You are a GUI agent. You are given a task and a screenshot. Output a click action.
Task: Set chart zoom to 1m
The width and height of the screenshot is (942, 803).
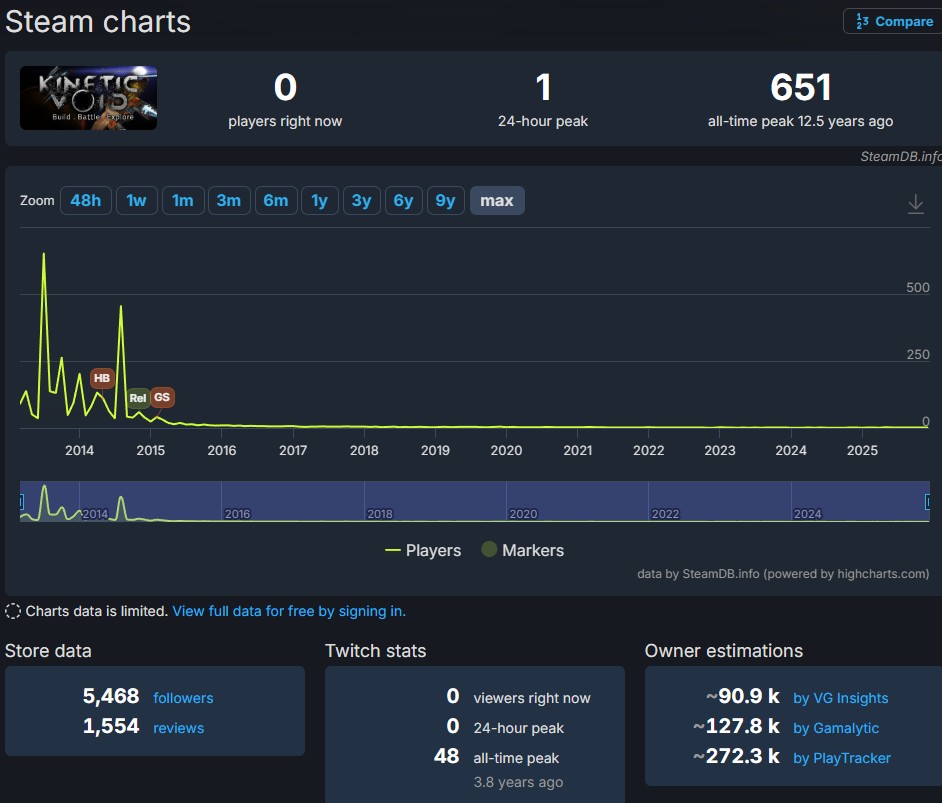[x=183, y=201]
